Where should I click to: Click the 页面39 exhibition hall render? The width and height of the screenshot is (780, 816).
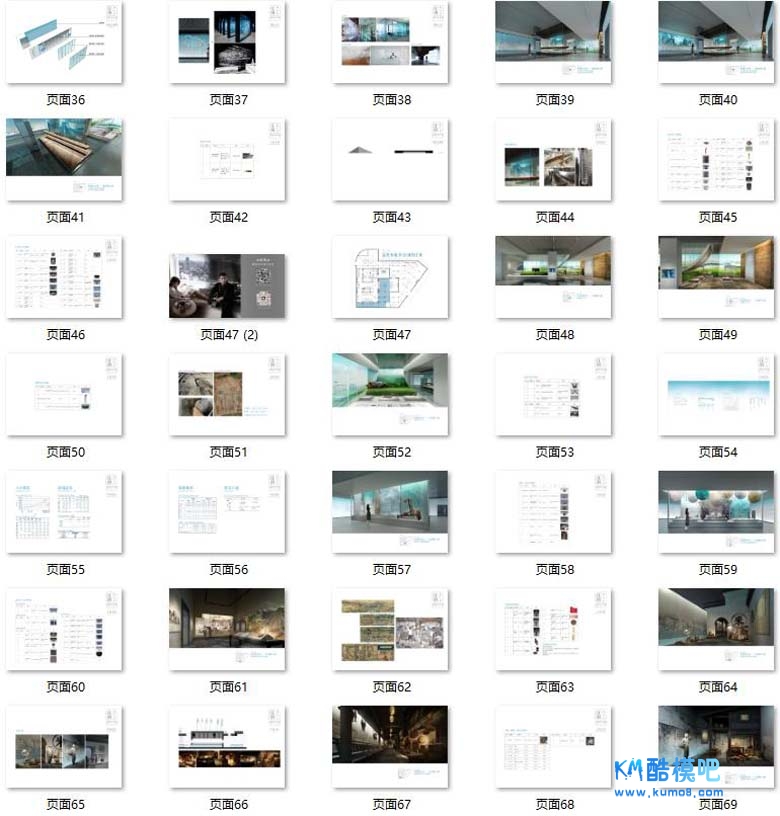(553, 43)
